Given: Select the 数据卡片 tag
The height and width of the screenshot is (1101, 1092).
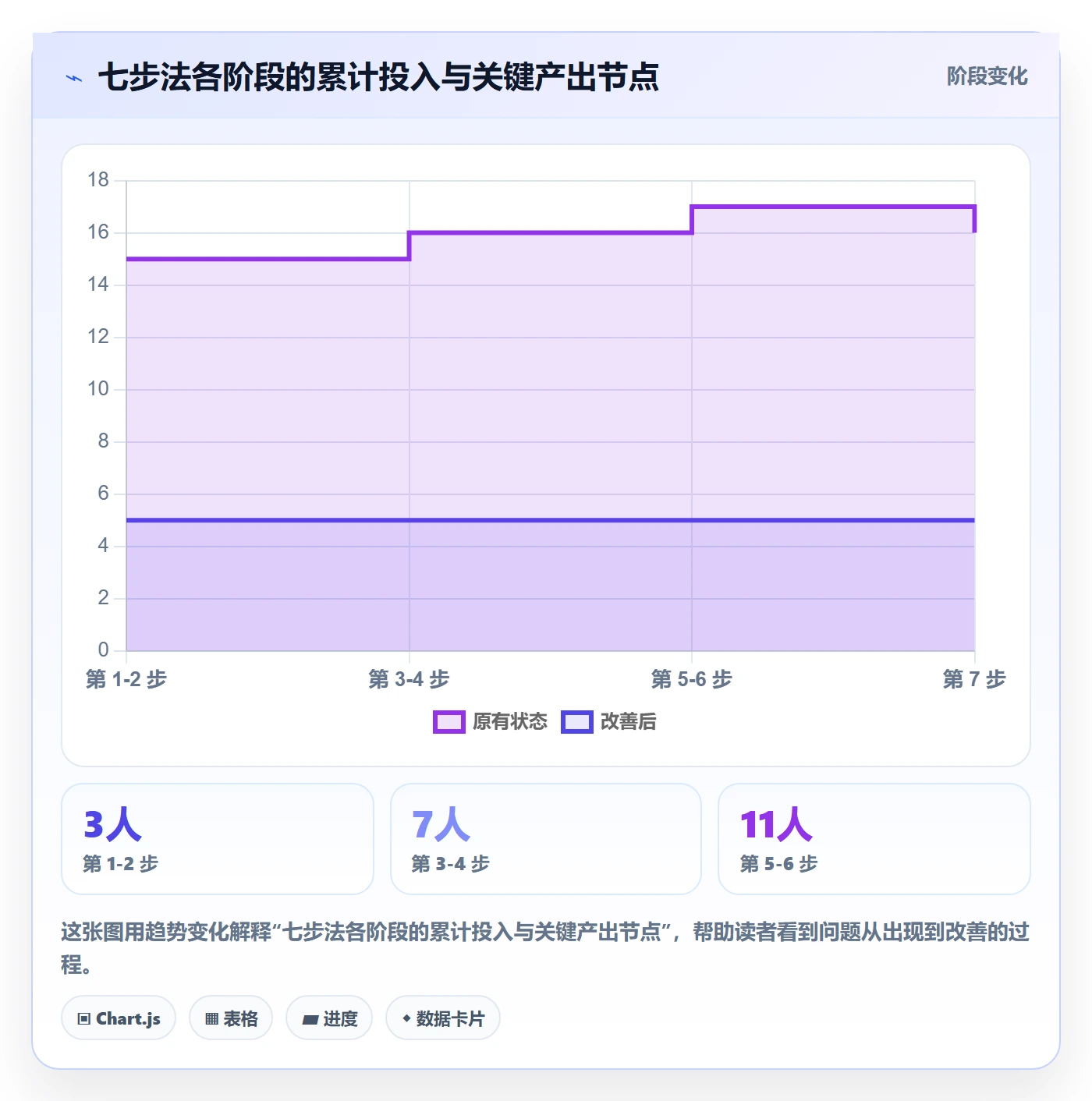Looking at the screenshot, I should [443, 1018].
